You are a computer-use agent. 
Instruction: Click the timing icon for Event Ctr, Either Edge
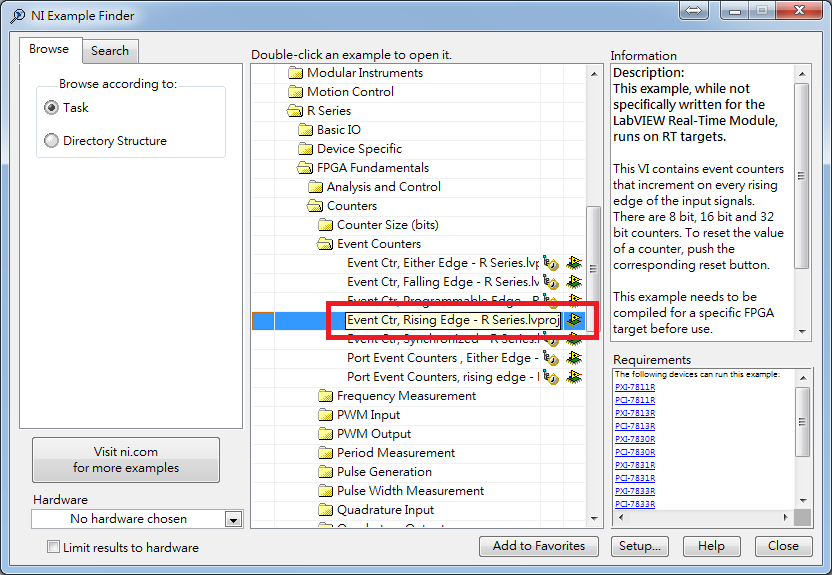tap(551, 263)
